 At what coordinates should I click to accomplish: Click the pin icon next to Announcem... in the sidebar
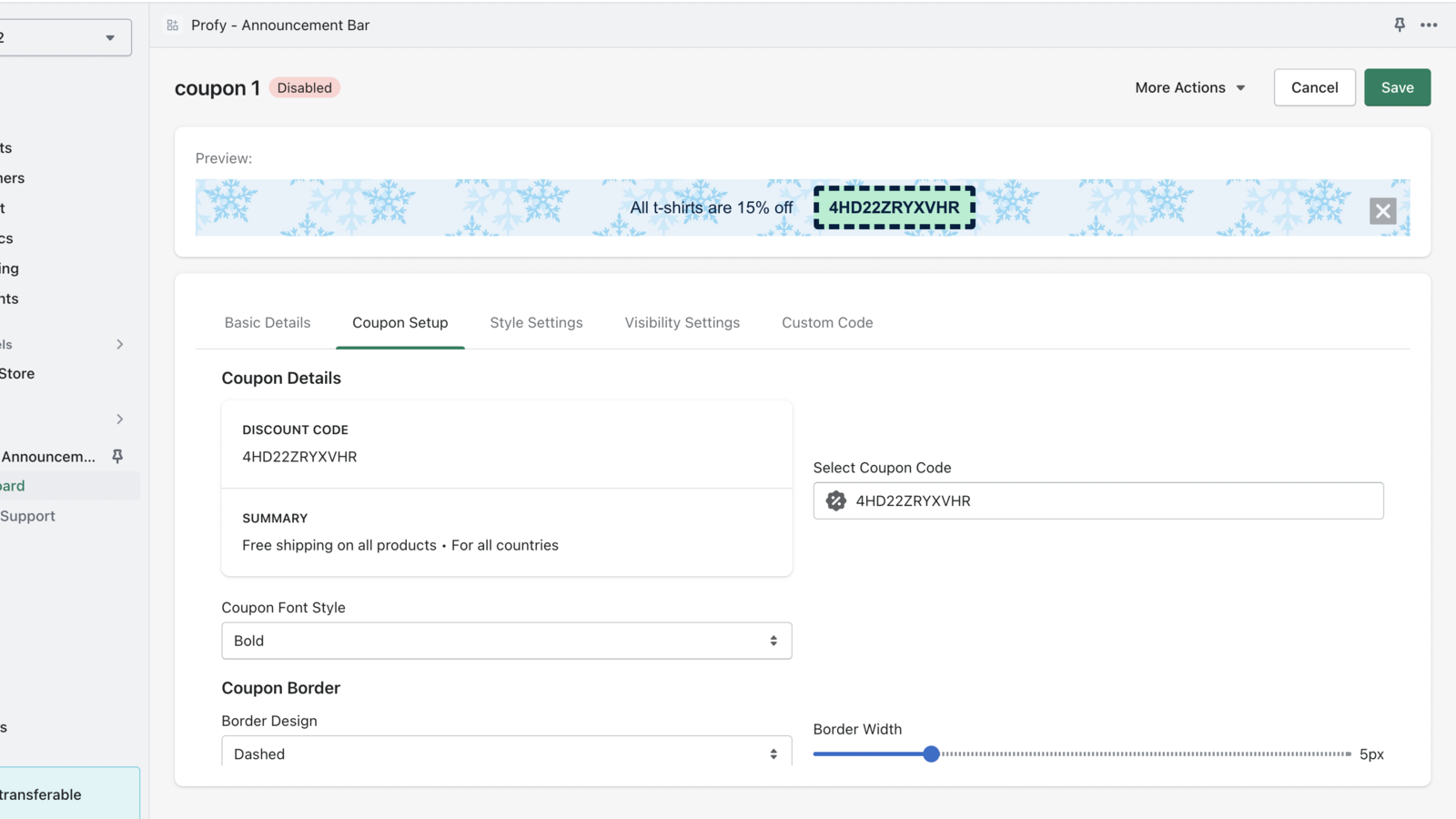coord(117,456)
